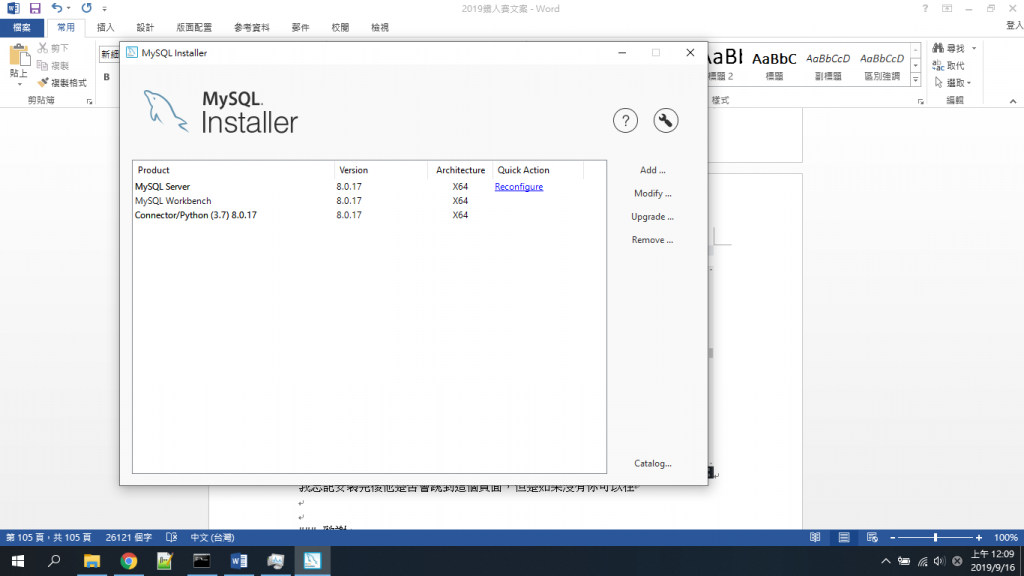Image resolution: width=1024 pixels, height=576 pixels.
Task: Click Word undo icon
Action: 57,8
